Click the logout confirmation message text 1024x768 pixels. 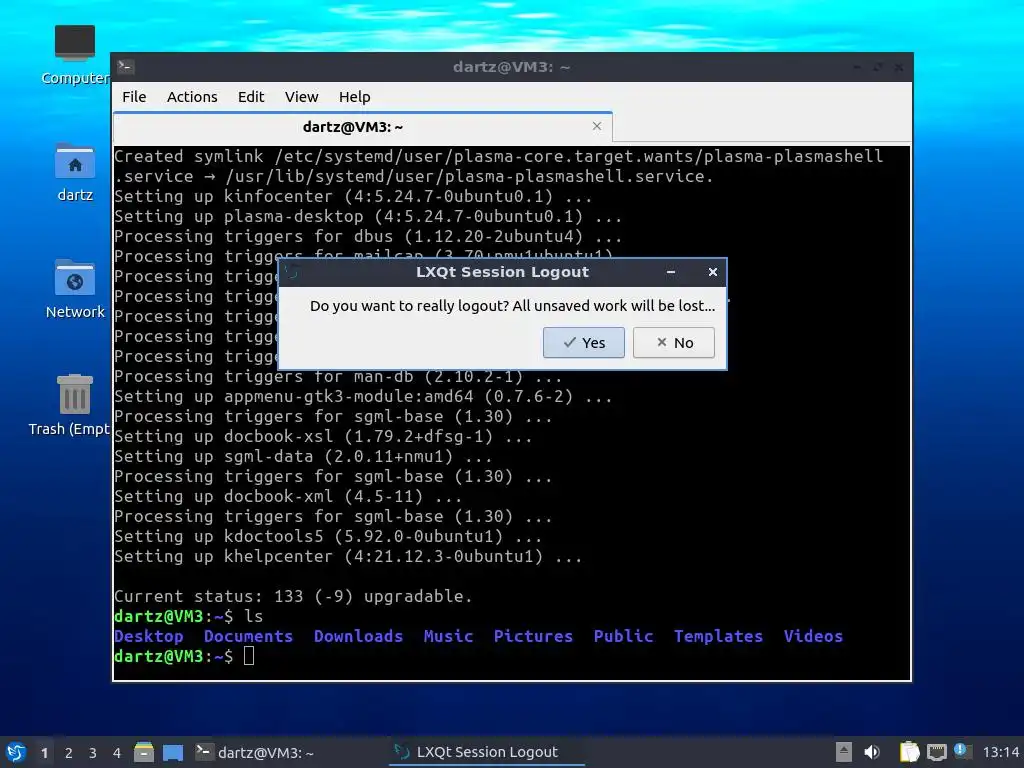point(512,306)
